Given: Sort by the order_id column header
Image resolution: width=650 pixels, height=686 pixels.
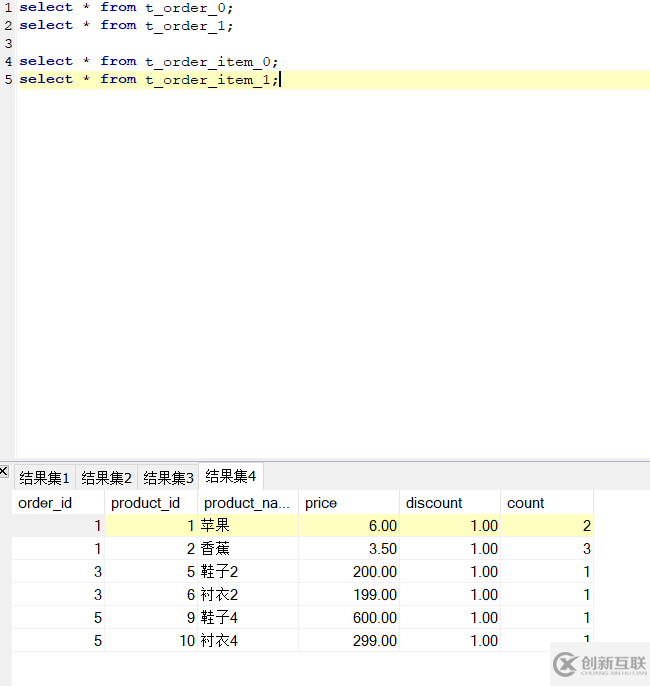Looking at the screenshot, I should pos(58,503).
